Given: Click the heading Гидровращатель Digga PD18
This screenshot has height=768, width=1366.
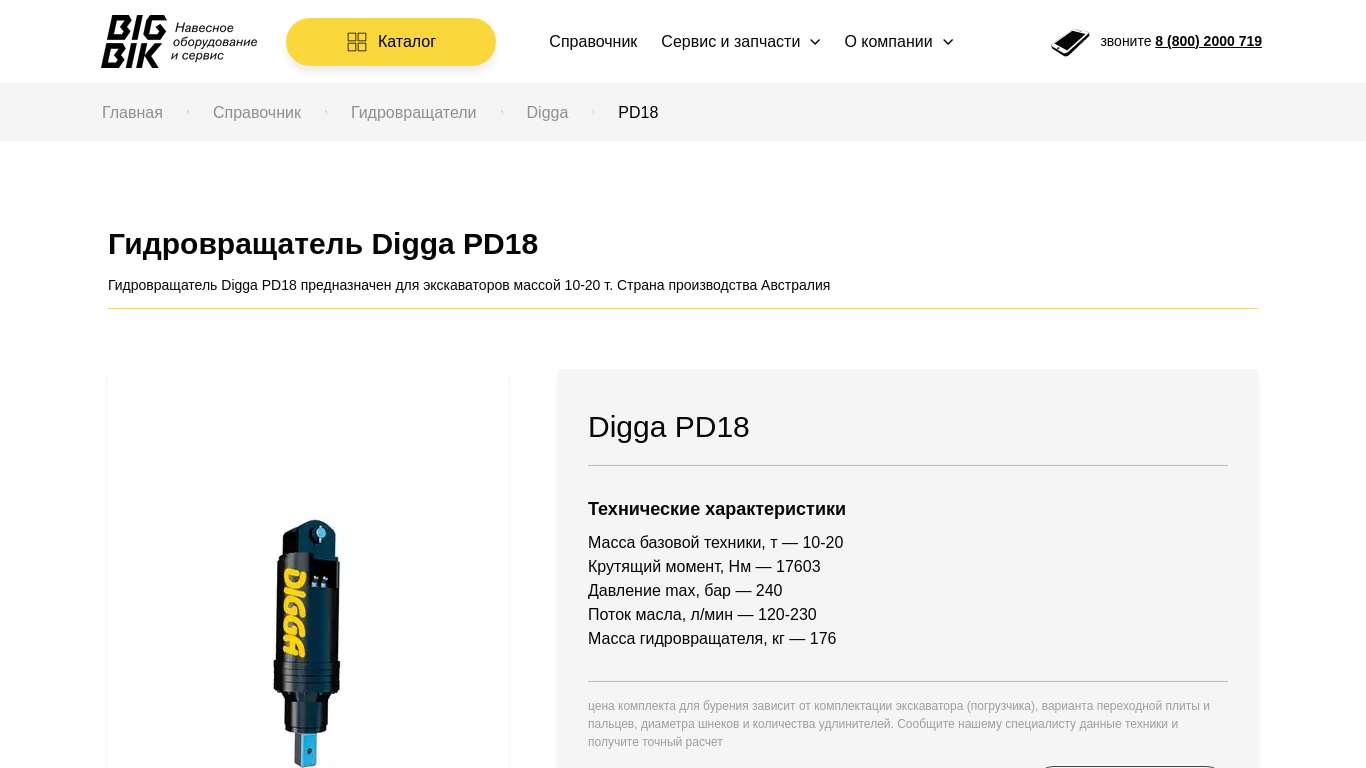Looking at the screenshot, I should (x=323, y=244).
